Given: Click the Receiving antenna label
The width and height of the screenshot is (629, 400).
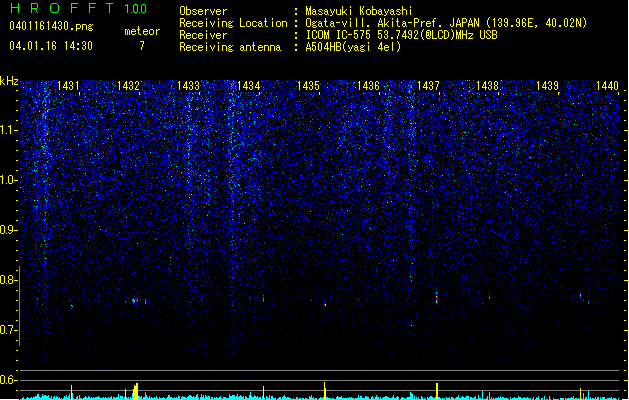Looking at the screenshot, I should [x=230, y=47].
